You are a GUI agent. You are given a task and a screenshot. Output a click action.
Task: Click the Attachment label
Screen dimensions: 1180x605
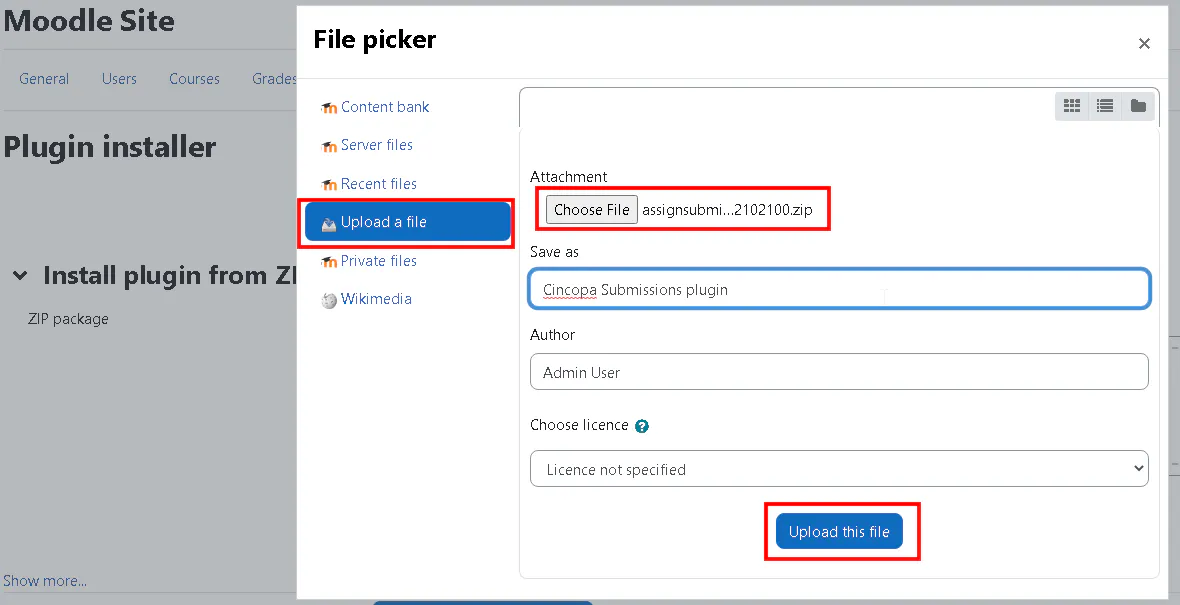coord(568,177)
